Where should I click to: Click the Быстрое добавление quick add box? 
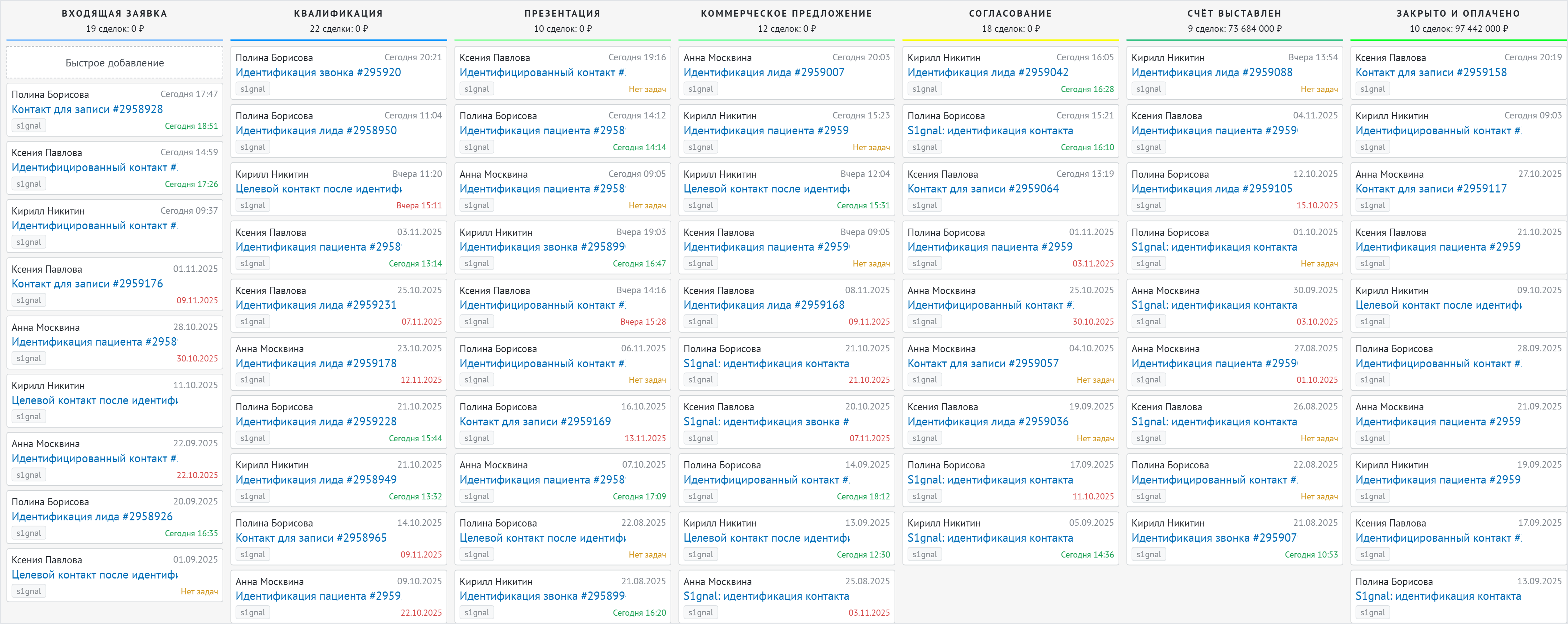tap(115, 62)
